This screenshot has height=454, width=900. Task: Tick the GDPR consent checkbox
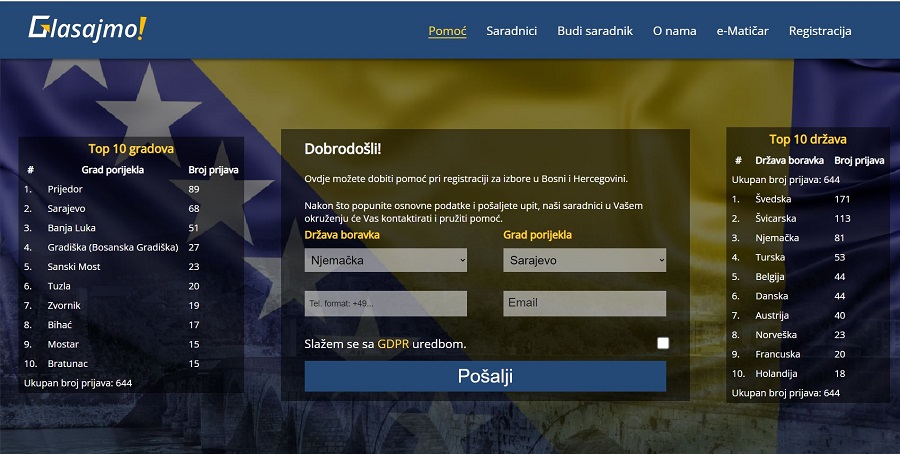click(663, 343)
